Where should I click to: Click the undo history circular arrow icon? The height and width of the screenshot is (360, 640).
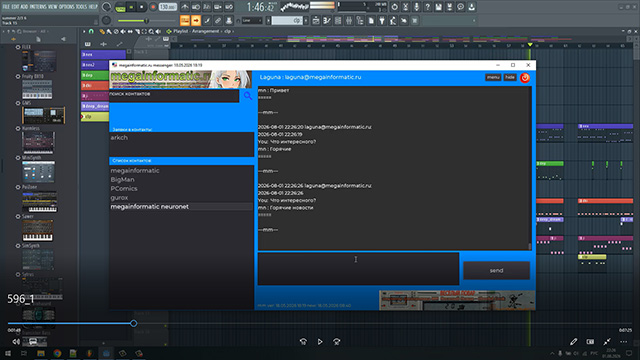tap(394, 7)
